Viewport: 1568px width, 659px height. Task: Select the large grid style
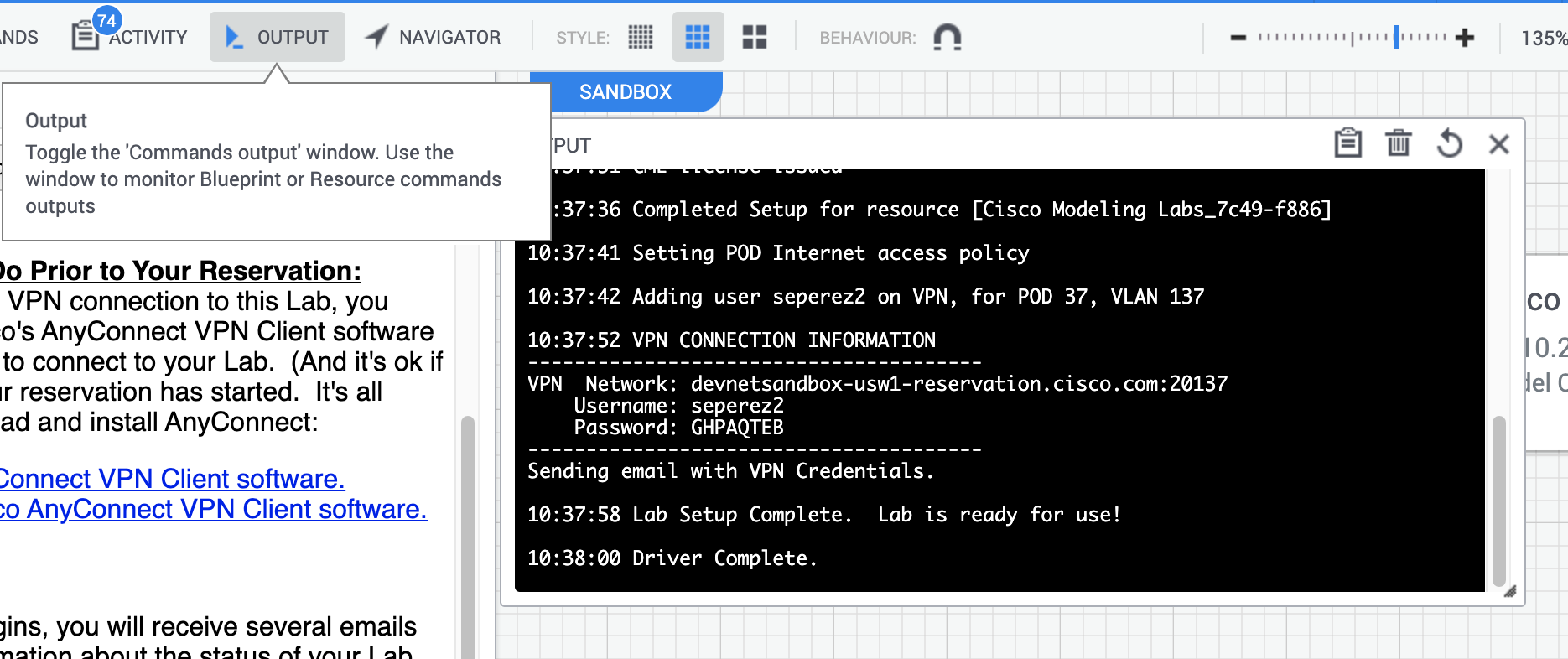point(755,37)
